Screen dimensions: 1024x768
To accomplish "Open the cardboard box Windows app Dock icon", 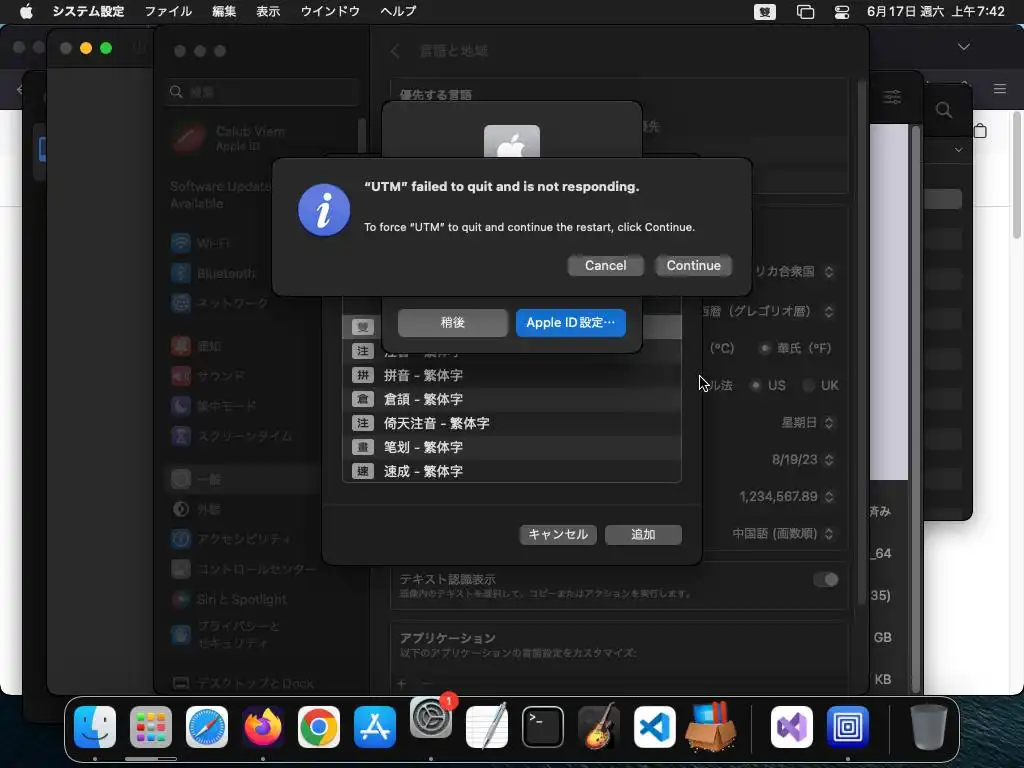I will point(711,726).
